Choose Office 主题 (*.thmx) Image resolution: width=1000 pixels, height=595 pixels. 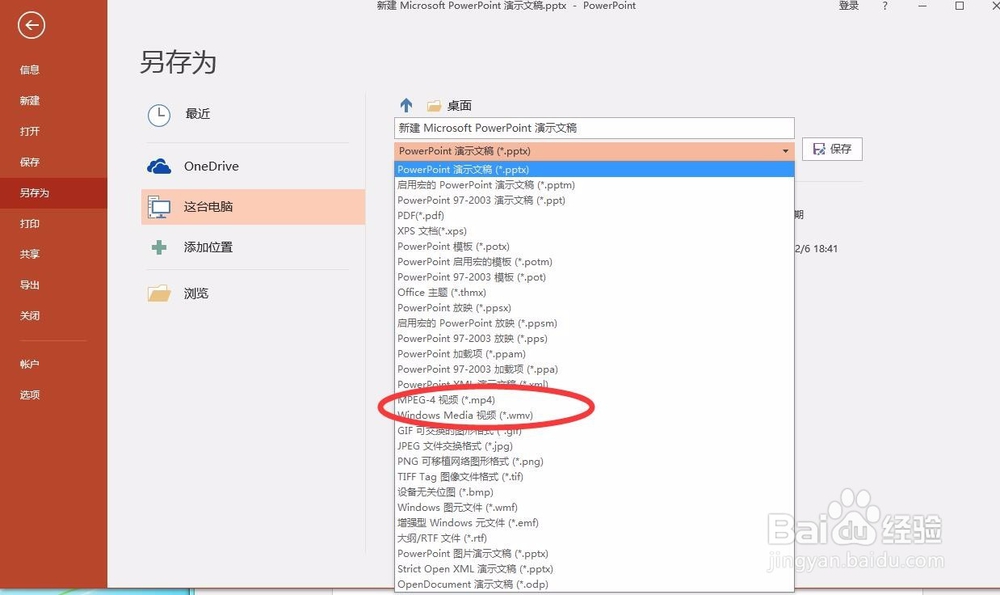pyautogui.click(x=594, y=292)
